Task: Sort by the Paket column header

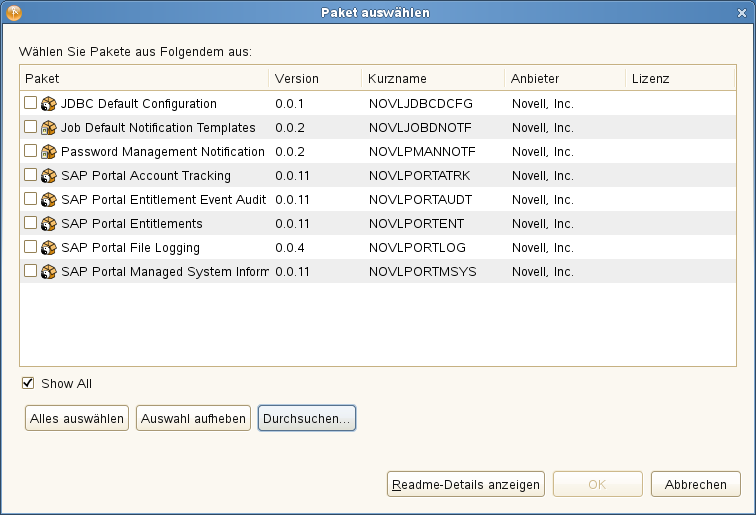Action: tap(143, 78)
